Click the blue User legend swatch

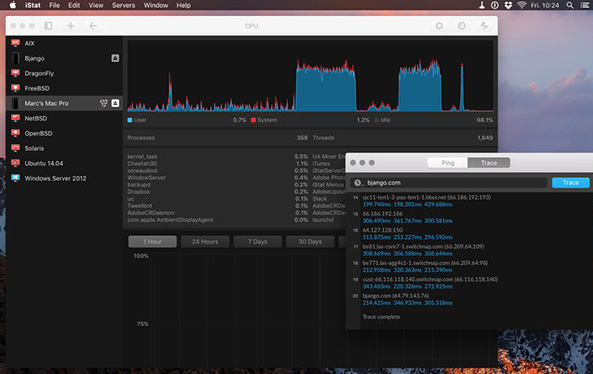click(x=130, y=120)
